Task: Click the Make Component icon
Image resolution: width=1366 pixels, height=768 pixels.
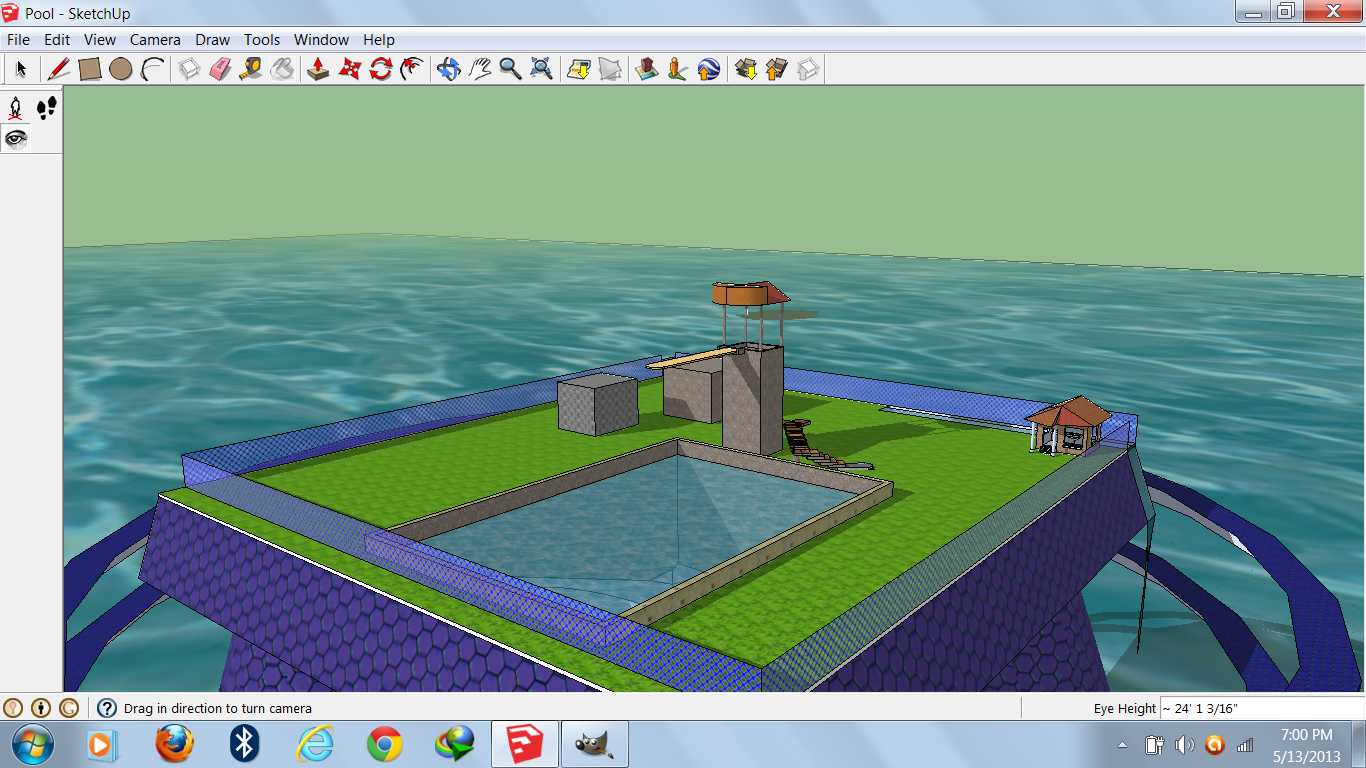Action: 189,69
